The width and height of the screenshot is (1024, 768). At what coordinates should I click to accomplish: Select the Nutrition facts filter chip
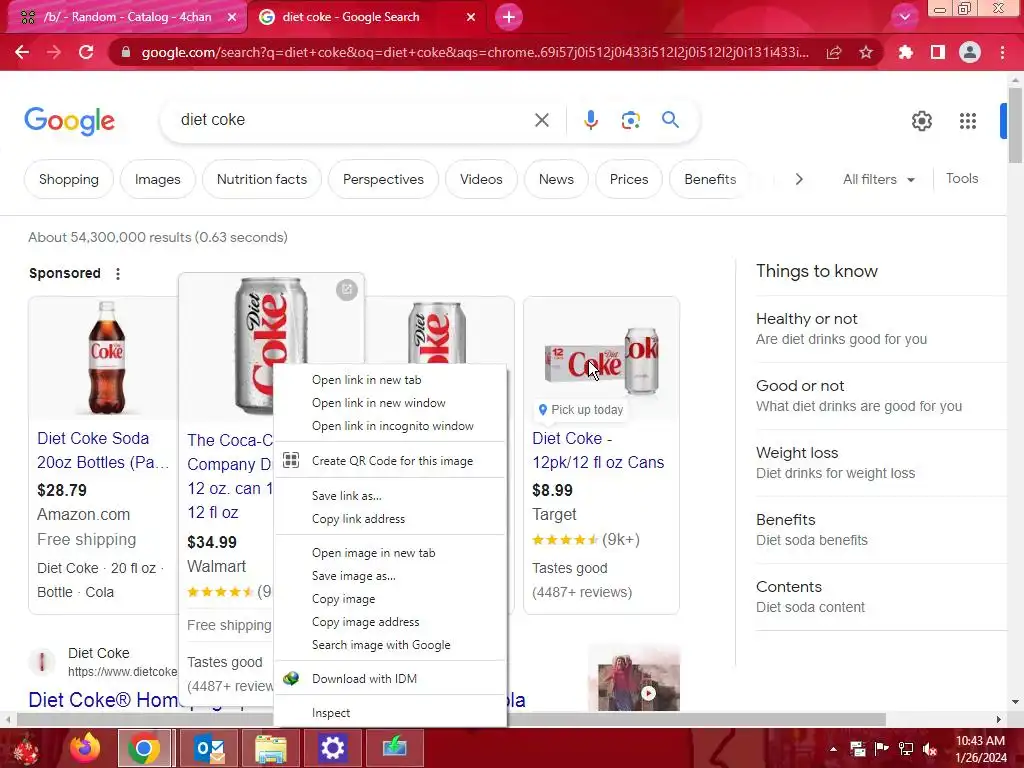261,179
